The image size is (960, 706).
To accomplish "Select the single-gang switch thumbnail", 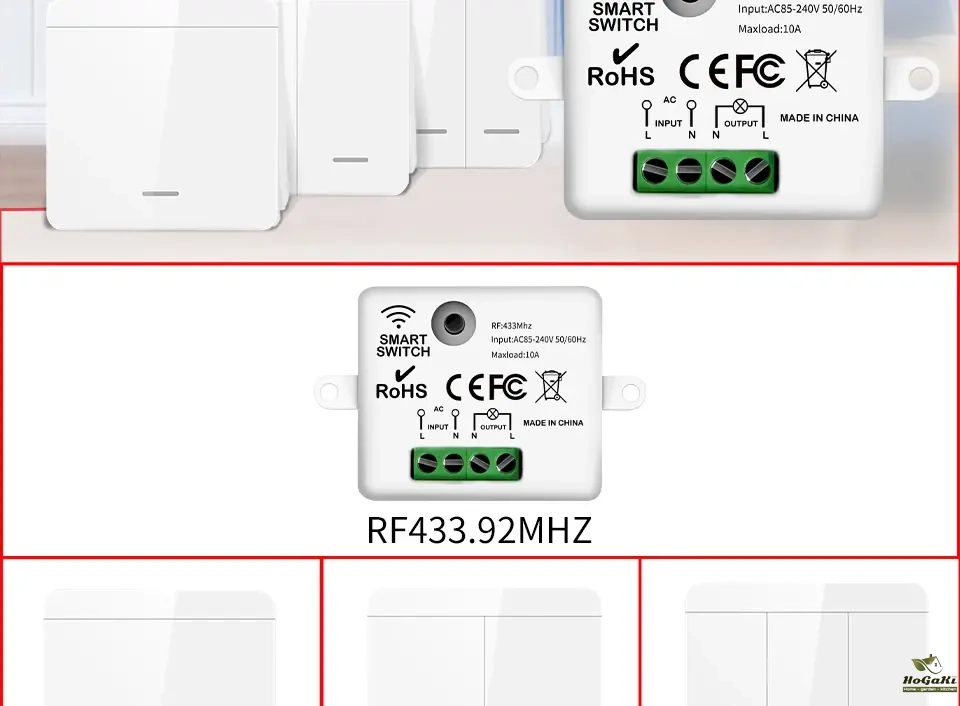I will (160, 647).
